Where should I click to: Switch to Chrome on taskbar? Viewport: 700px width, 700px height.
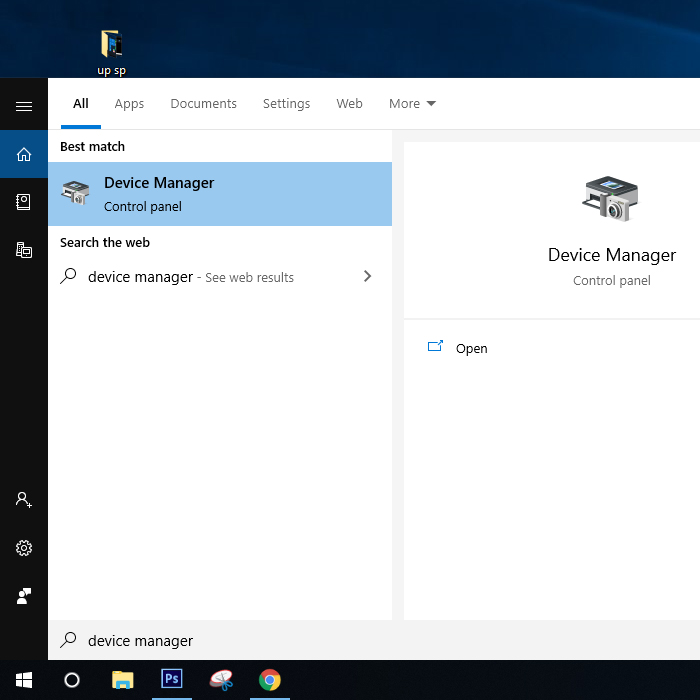[x=270, y=680]
